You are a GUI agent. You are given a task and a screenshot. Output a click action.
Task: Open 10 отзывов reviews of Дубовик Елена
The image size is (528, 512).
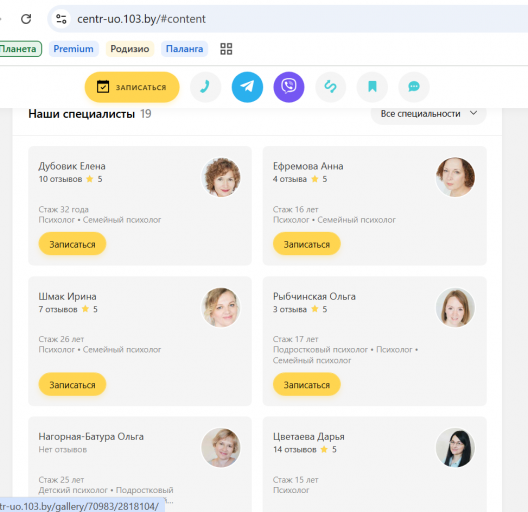click(x=60, y=179)
